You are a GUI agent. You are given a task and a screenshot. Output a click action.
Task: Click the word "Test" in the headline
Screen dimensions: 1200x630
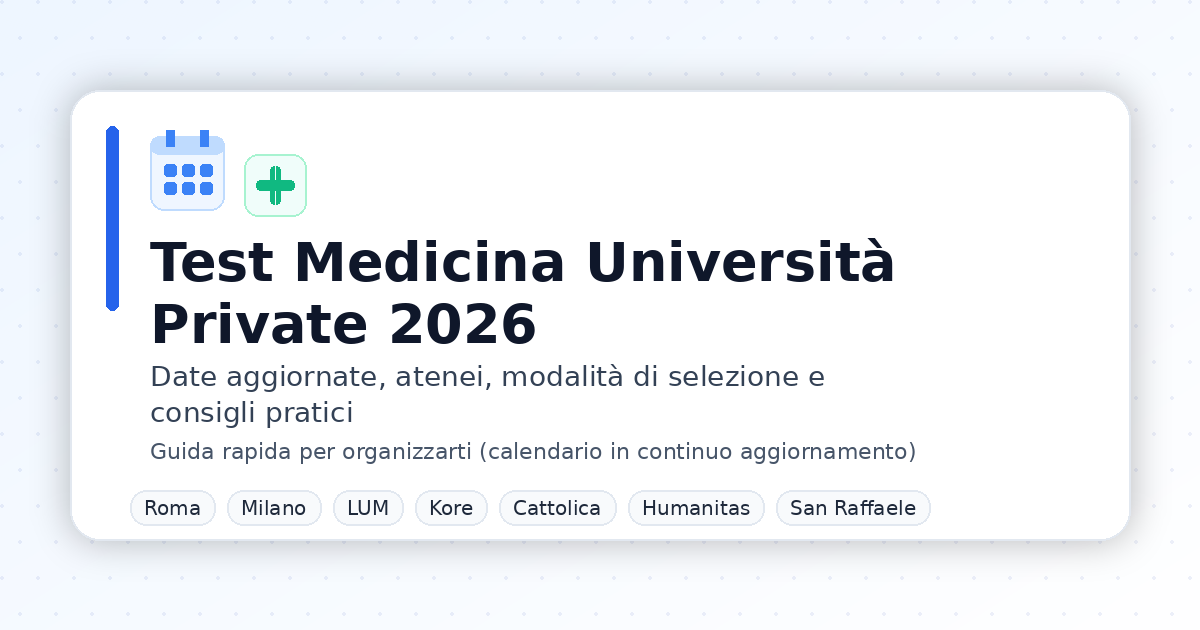(x=211, y=264)
